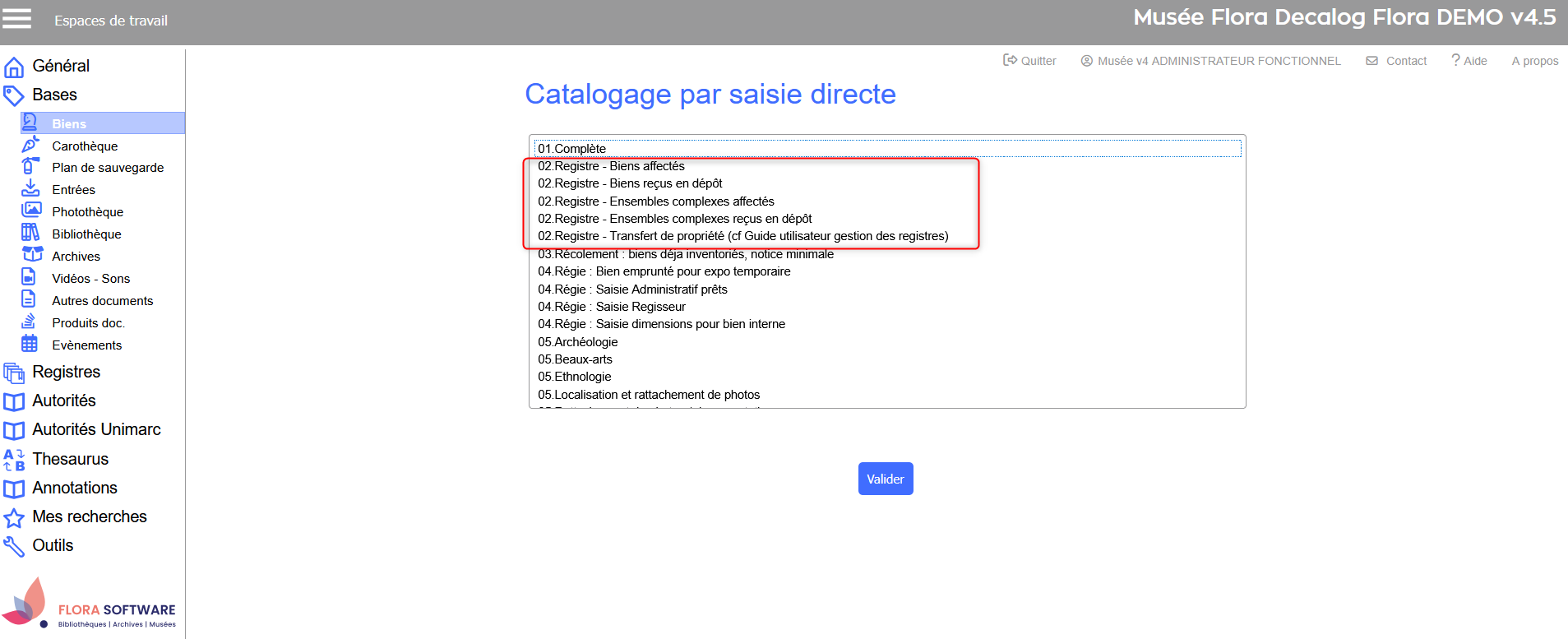Open the hamburger menu icon
1568x639 pixels.
(16, 19)
